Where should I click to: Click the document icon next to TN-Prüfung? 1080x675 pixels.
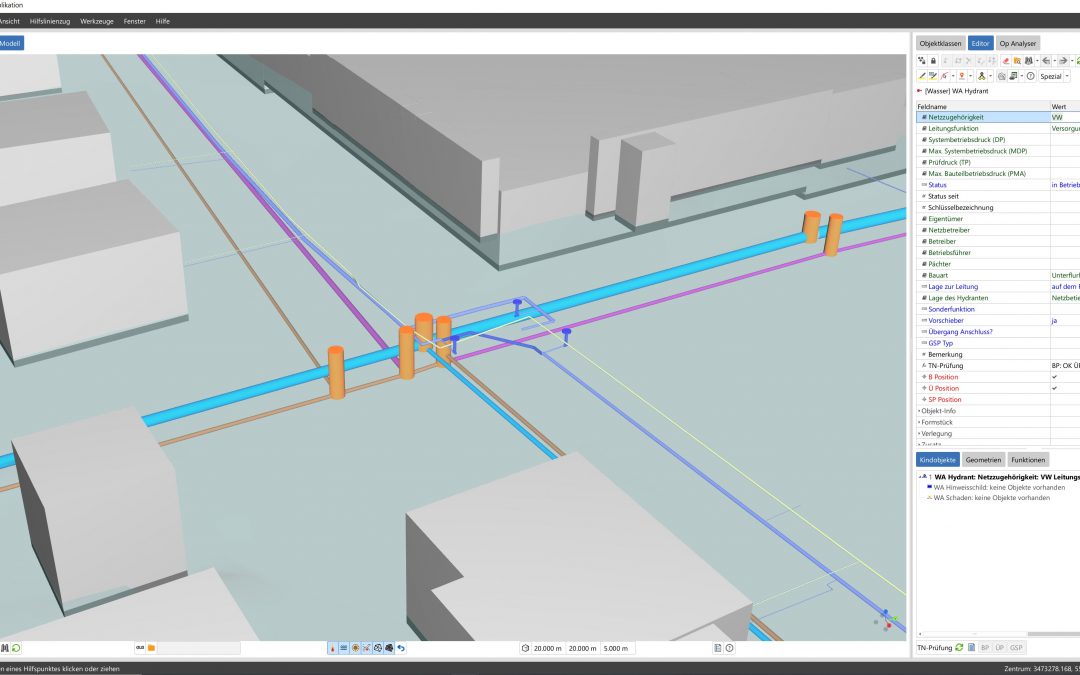click(x=971, y=647)
